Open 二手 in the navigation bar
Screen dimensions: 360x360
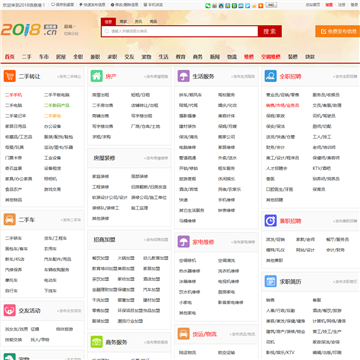click(x=27, y=57)
